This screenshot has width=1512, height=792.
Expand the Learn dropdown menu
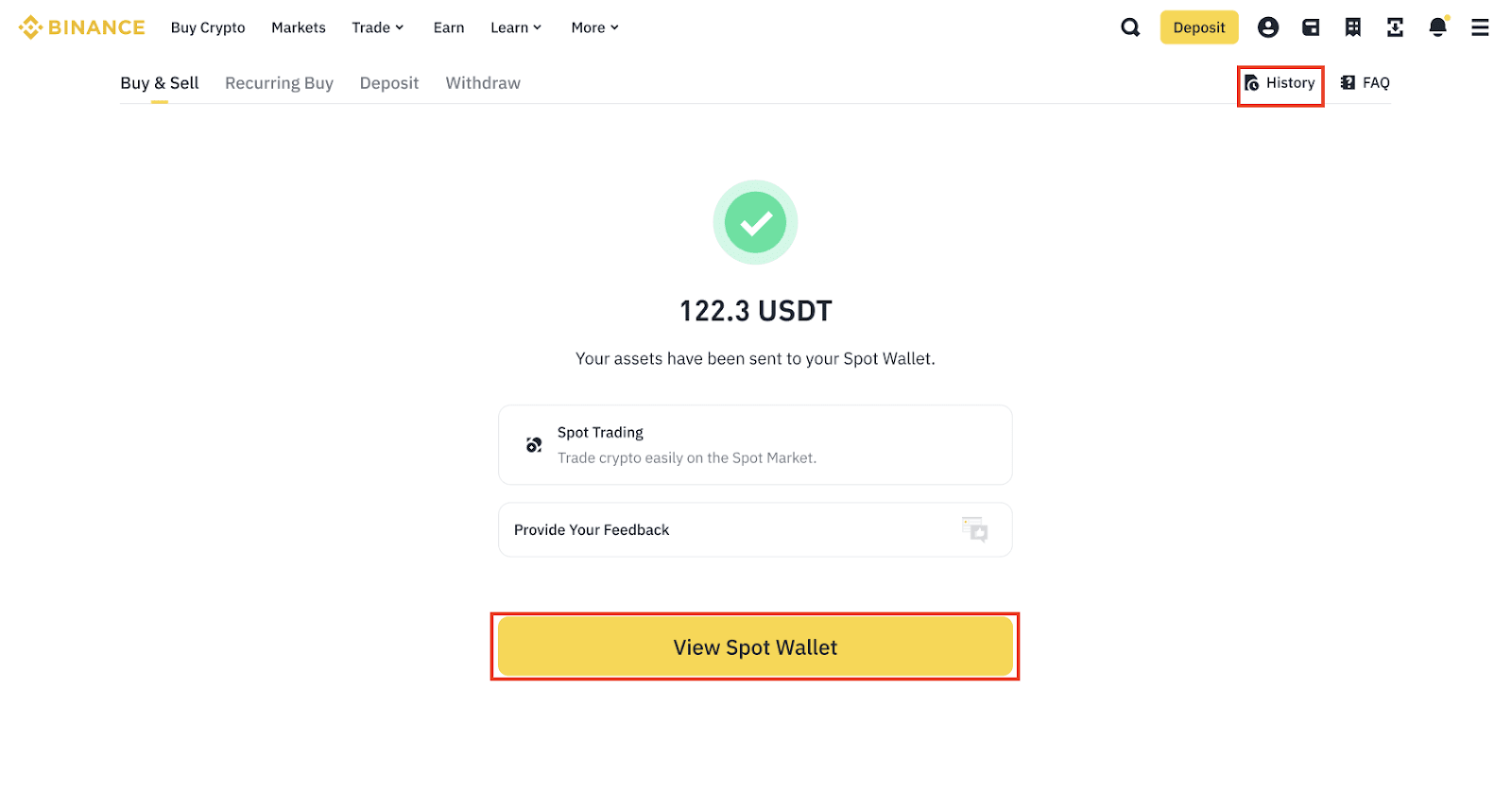tap(516, 27)
